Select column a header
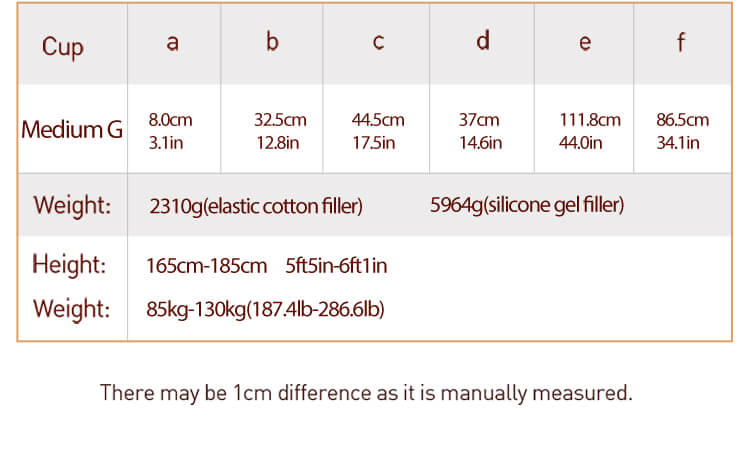Image resolution: width=750 pixels, height=470 pixels. [173, 42]
